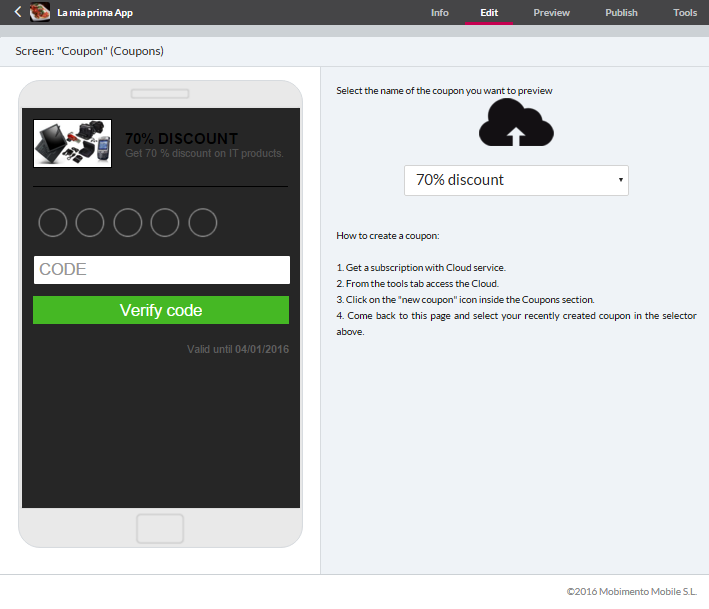Click the 'Screen: "Coupon" (Coupons)' heading

90,51
